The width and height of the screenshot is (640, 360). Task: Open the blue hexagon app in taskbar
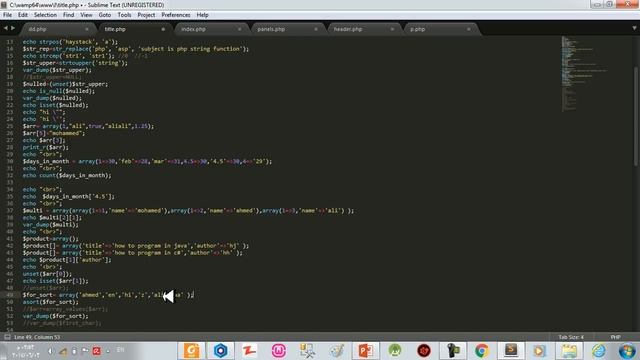[221, 351]
